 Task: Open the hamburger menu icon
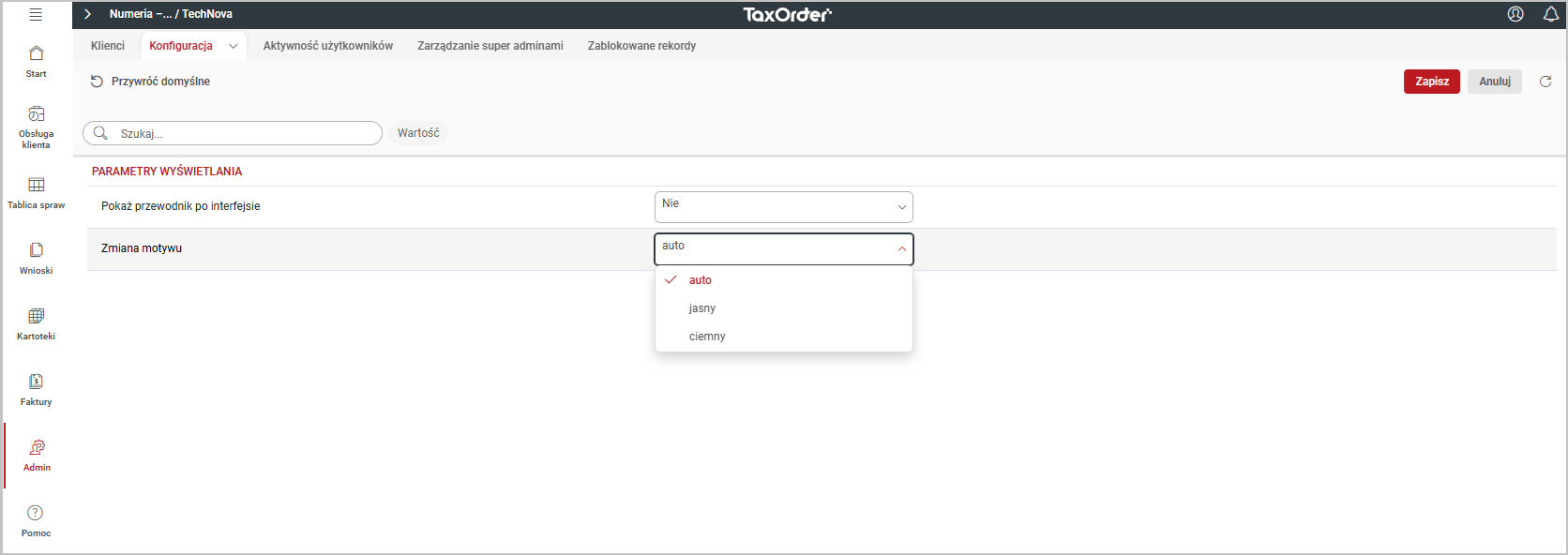(36, 14)
